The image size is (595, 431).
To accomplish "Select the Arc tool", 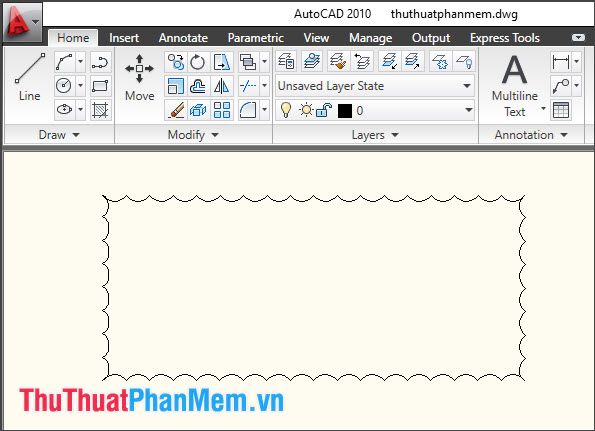I will [x=64, y=62].
